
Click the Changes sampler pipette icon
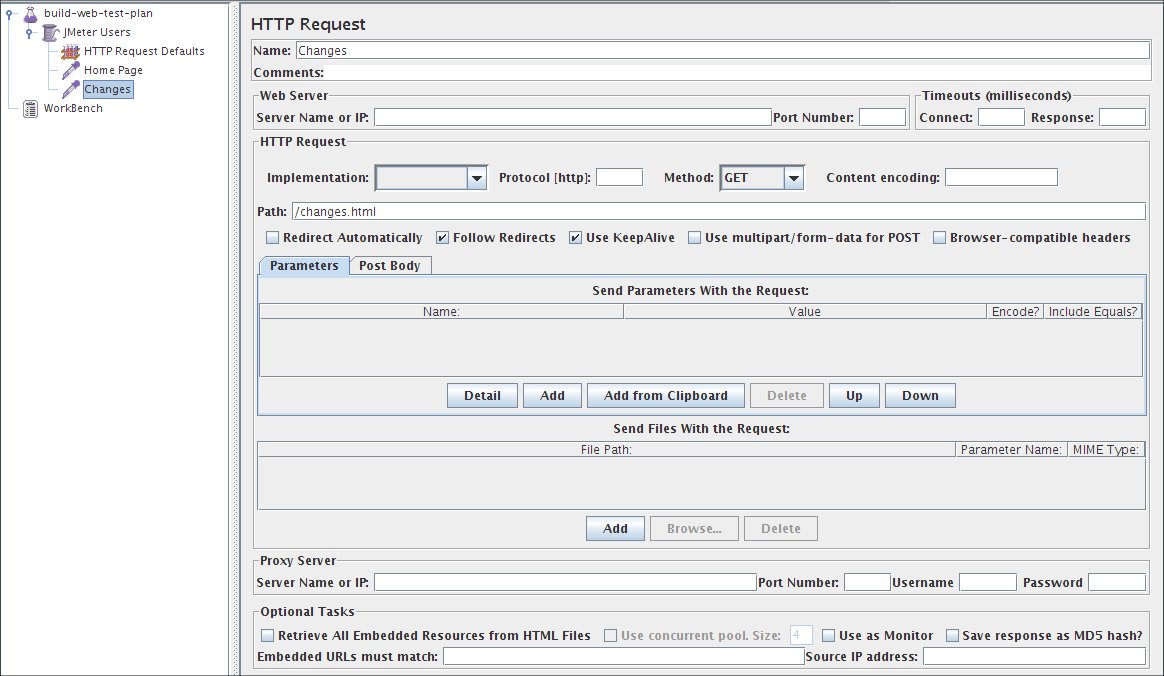(x=70, y=90)
